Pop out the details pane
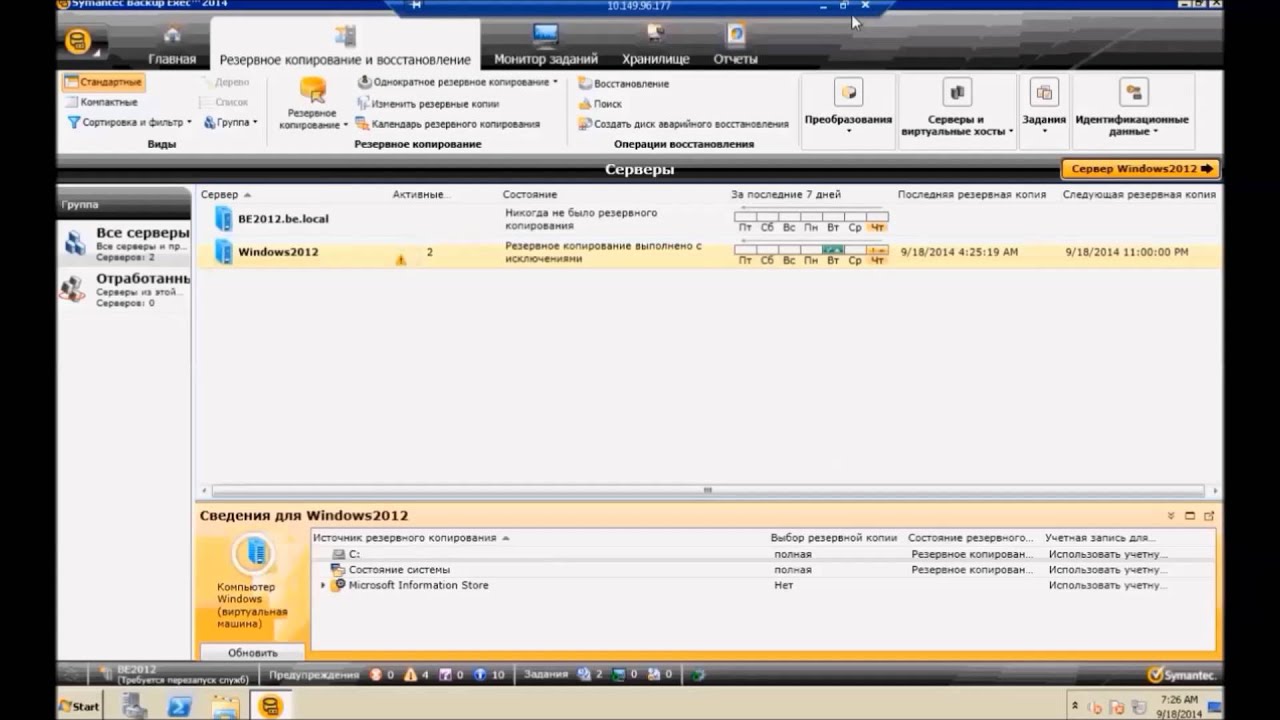1280x720 pixels. 1209,516
